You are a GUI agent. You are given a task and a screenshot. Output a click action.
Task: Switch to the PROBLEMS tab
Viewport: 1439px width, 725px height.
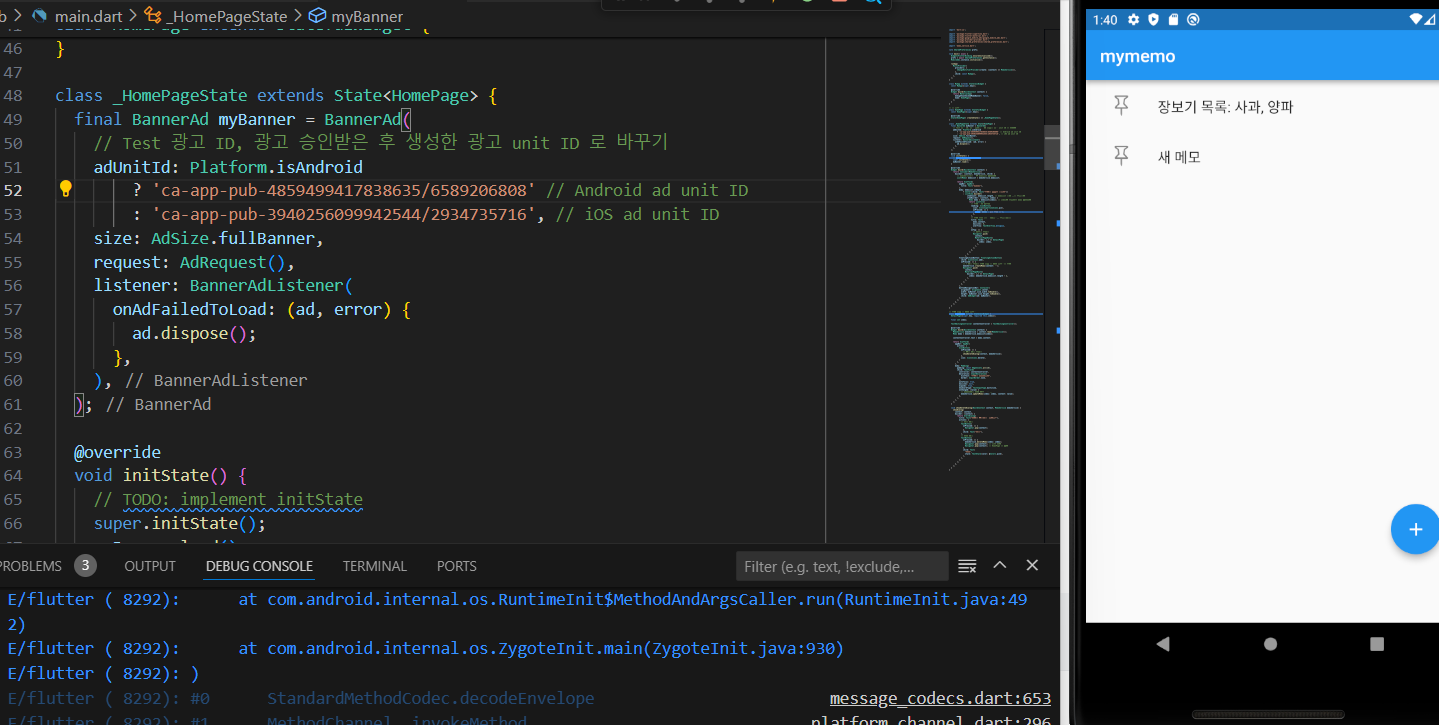point(31,566)
